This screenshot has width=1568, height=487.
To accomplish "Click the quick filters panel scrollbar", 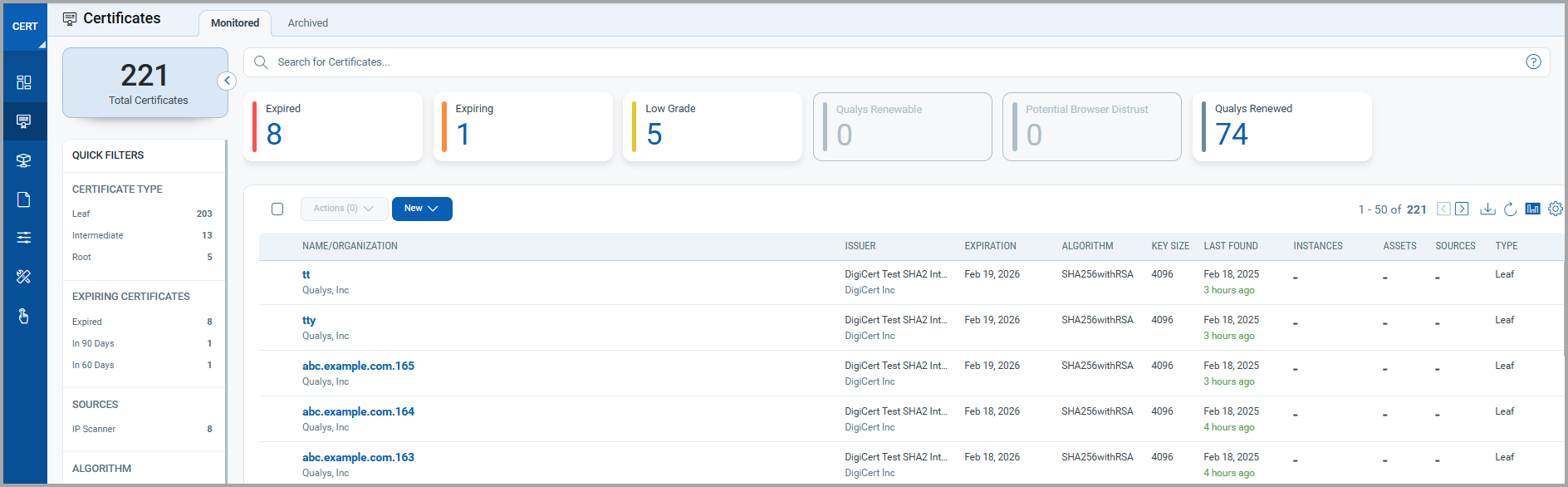I will pos(226,312).
